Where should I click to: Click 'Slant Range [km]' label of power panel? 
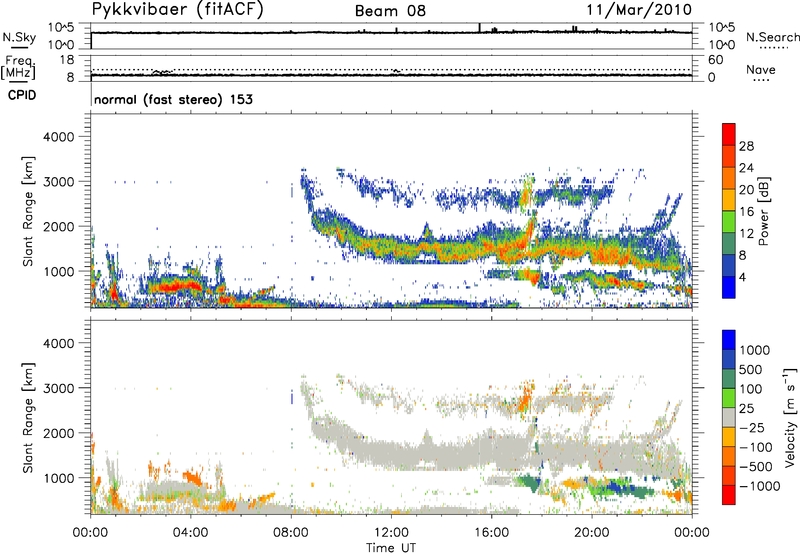pyautogui.click(x=28, y=211)
